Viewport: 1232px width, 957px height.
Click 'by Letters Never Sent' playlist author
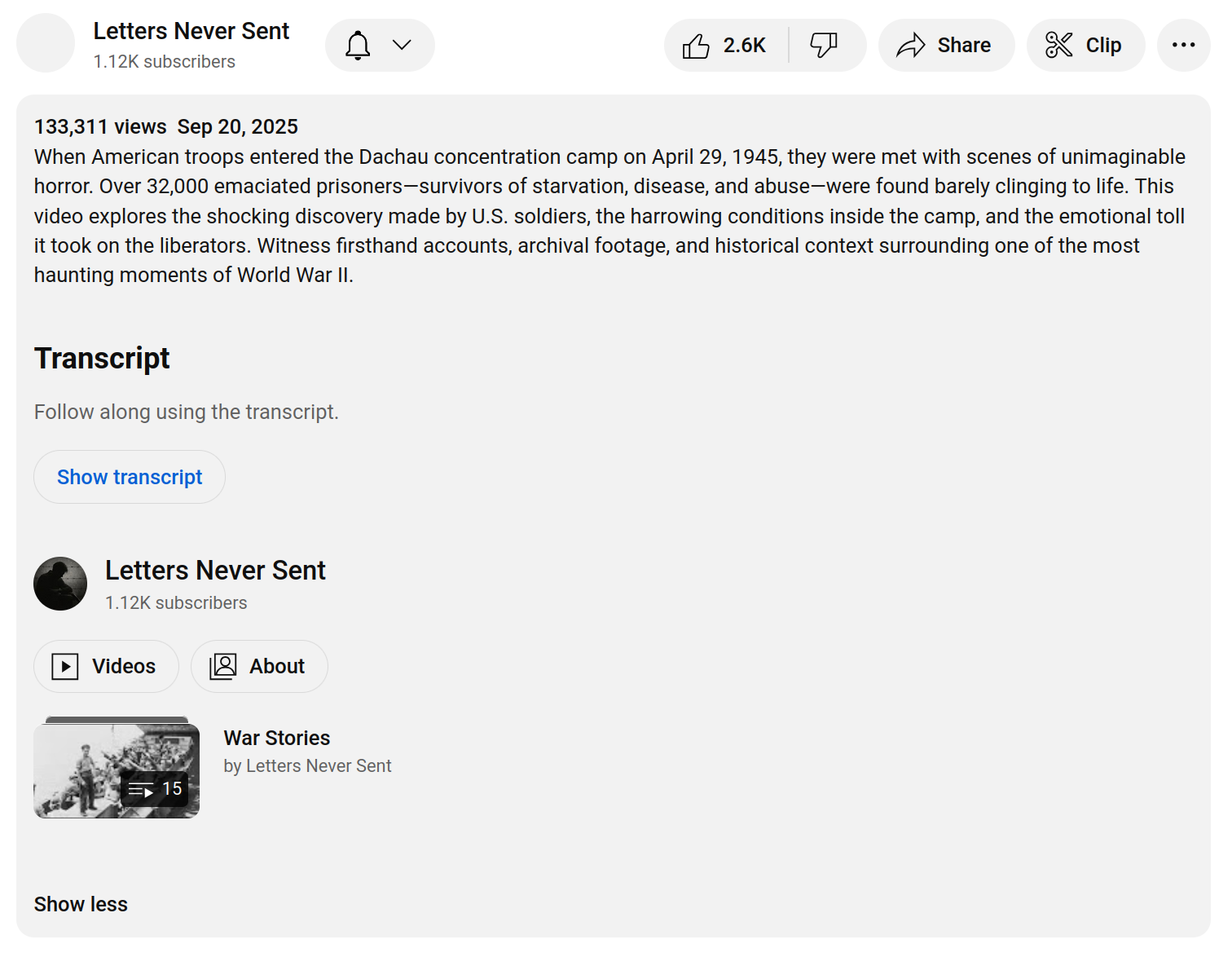tap(307, 765)
